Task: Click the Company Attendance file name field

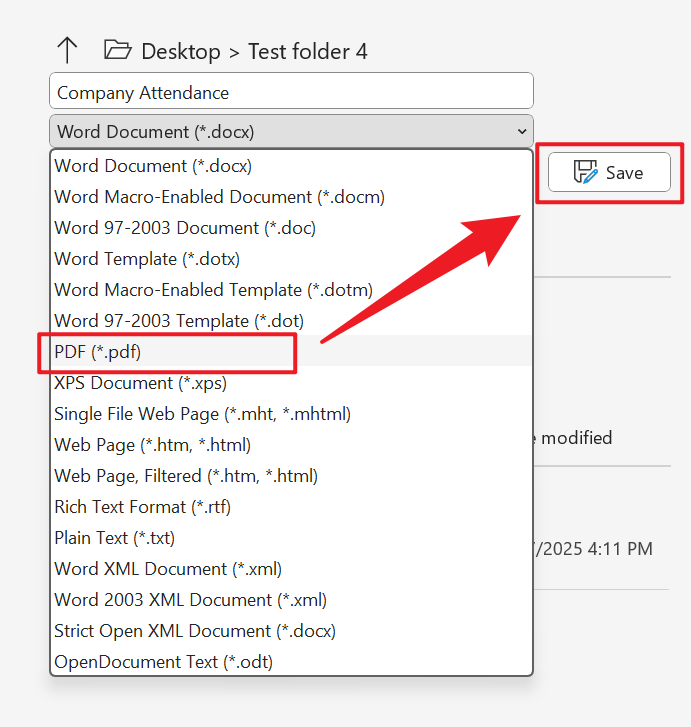Action: point(291,90)
